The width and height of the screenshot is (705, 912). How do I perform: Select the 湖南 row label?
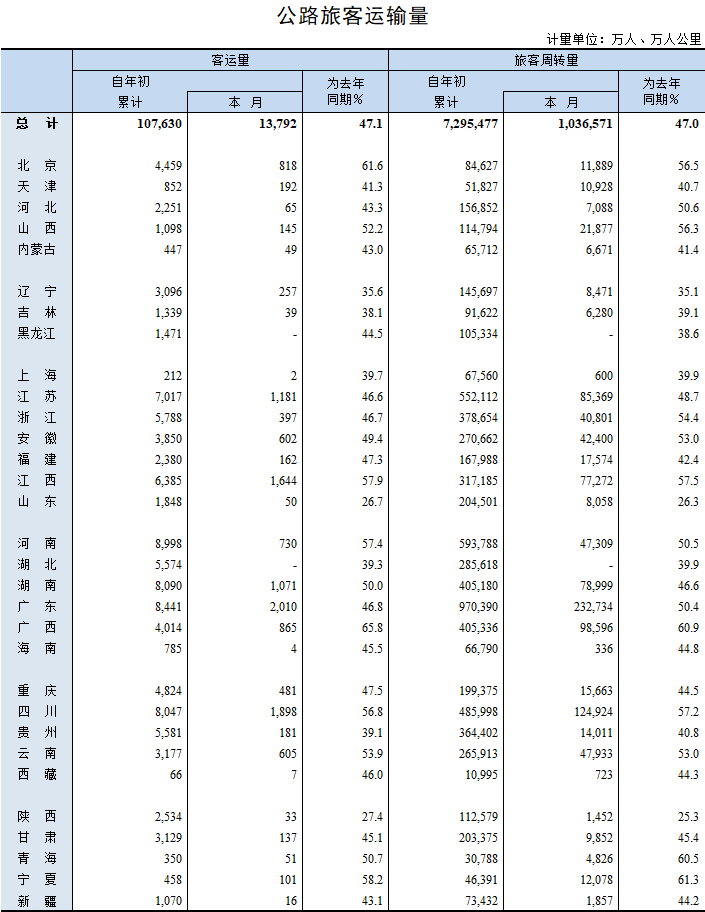(37, 585)
